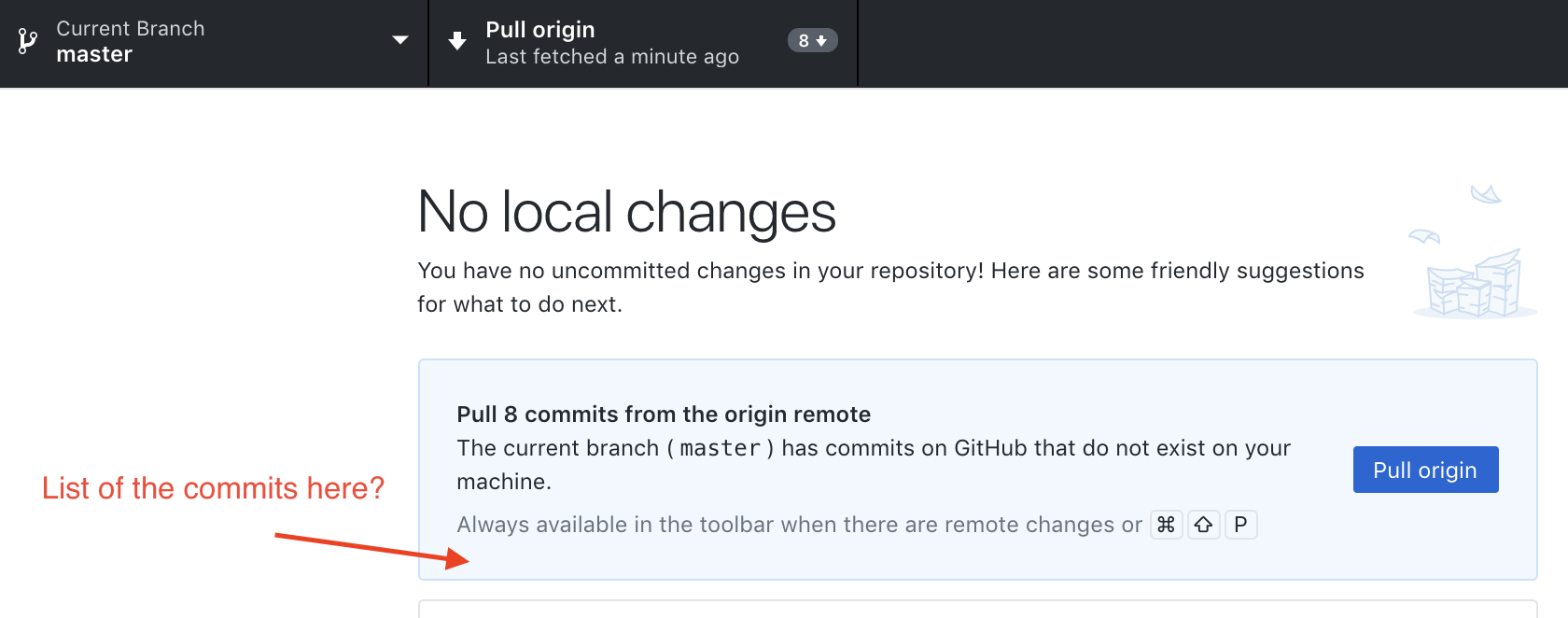Viewport: 1568px width, 618px height.
Task: Click the git branch icon
Action: tap(28, 41)
